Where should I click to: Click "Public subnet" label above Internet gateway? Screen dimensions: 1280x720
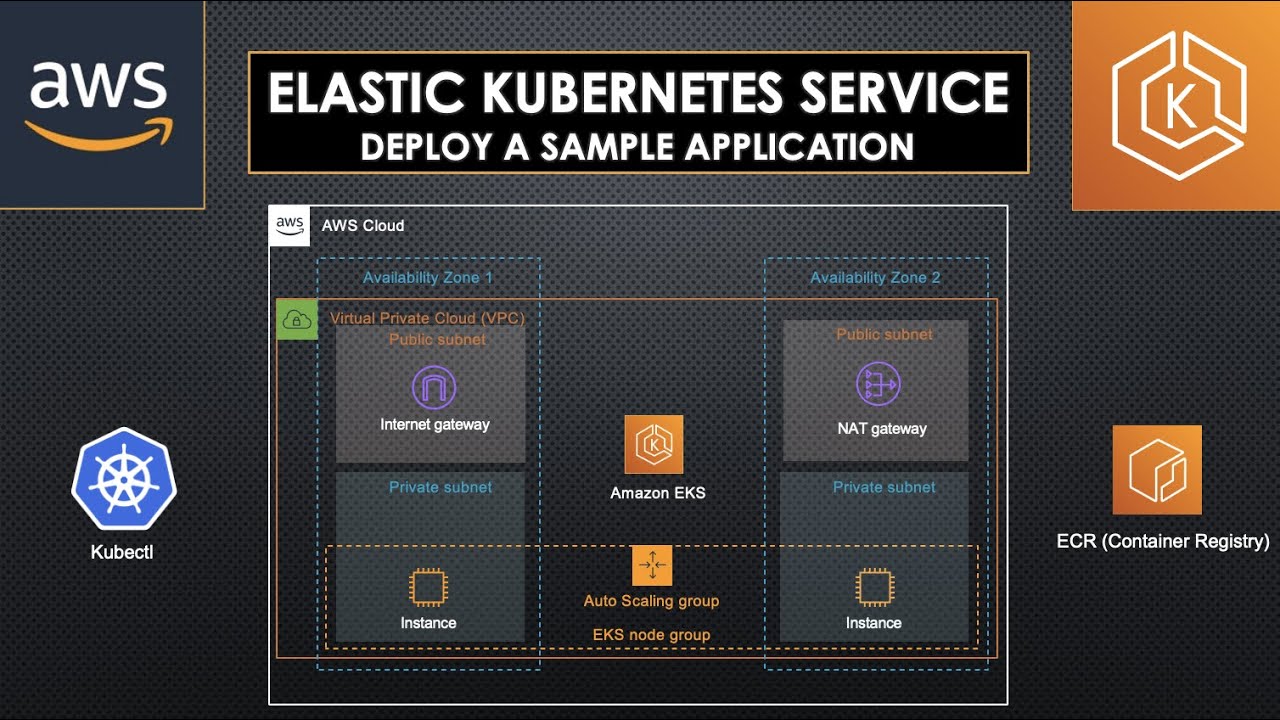[x=437, y=340]
